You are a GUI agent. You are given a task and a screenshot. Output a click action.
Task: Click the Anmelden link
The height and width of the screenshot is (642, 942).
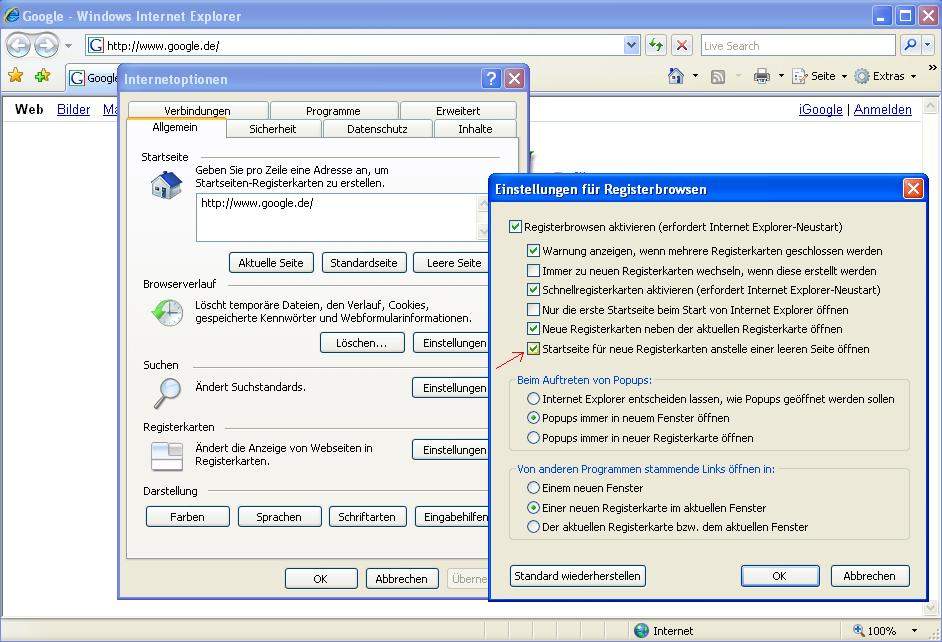tap(883, 109)
